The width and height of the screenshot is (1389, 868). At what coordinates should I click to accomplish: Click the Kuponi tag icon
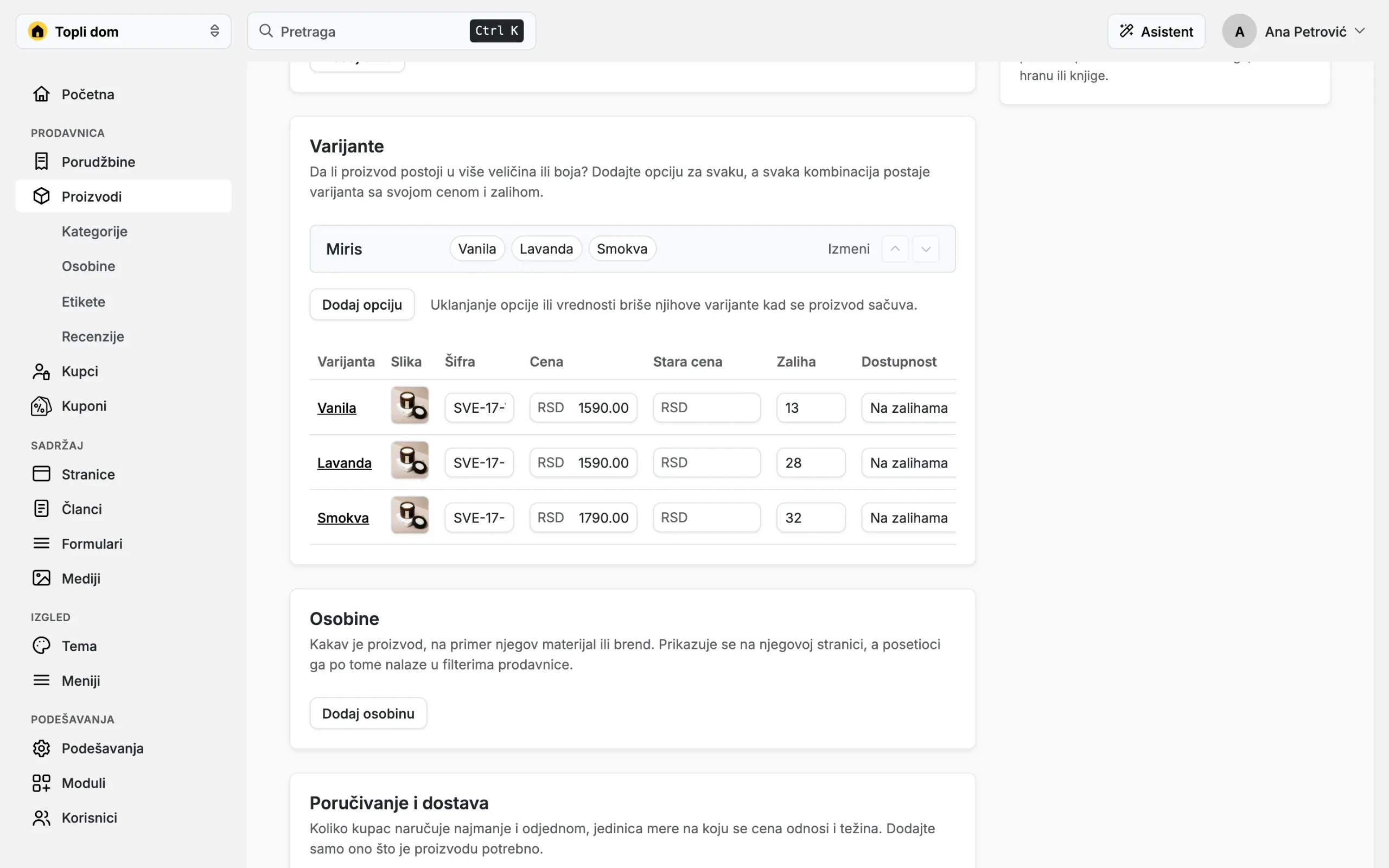41,406
